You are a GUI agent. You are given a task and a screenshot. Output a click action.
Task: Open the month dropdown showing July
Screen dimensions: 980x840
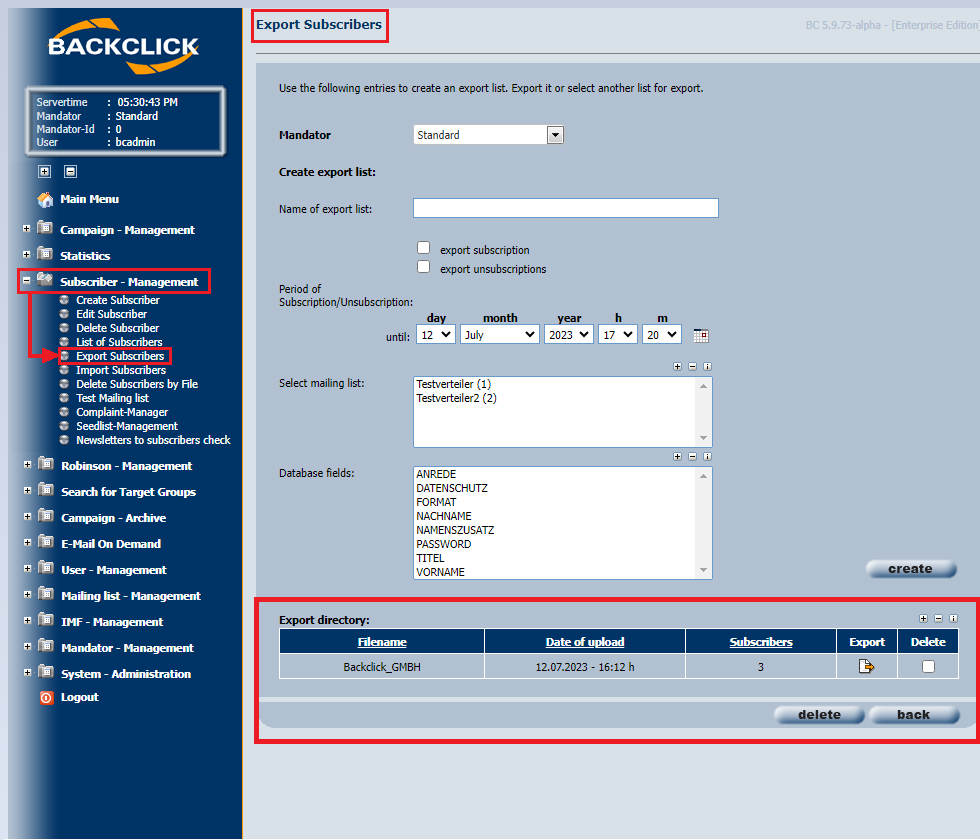(499, 335)
